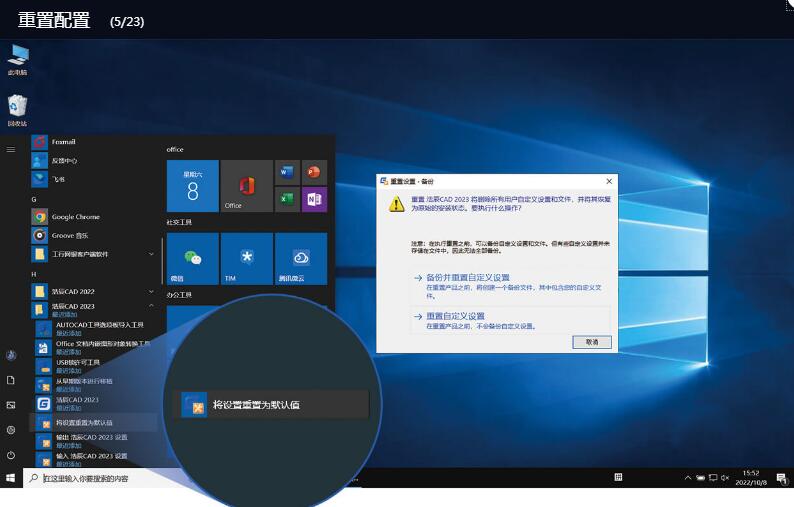The height and width of the screenshot is (507, 794).
Task: Launch 反馈中心 from the app list
Action: pyautogui.click(x=93, y=161)
